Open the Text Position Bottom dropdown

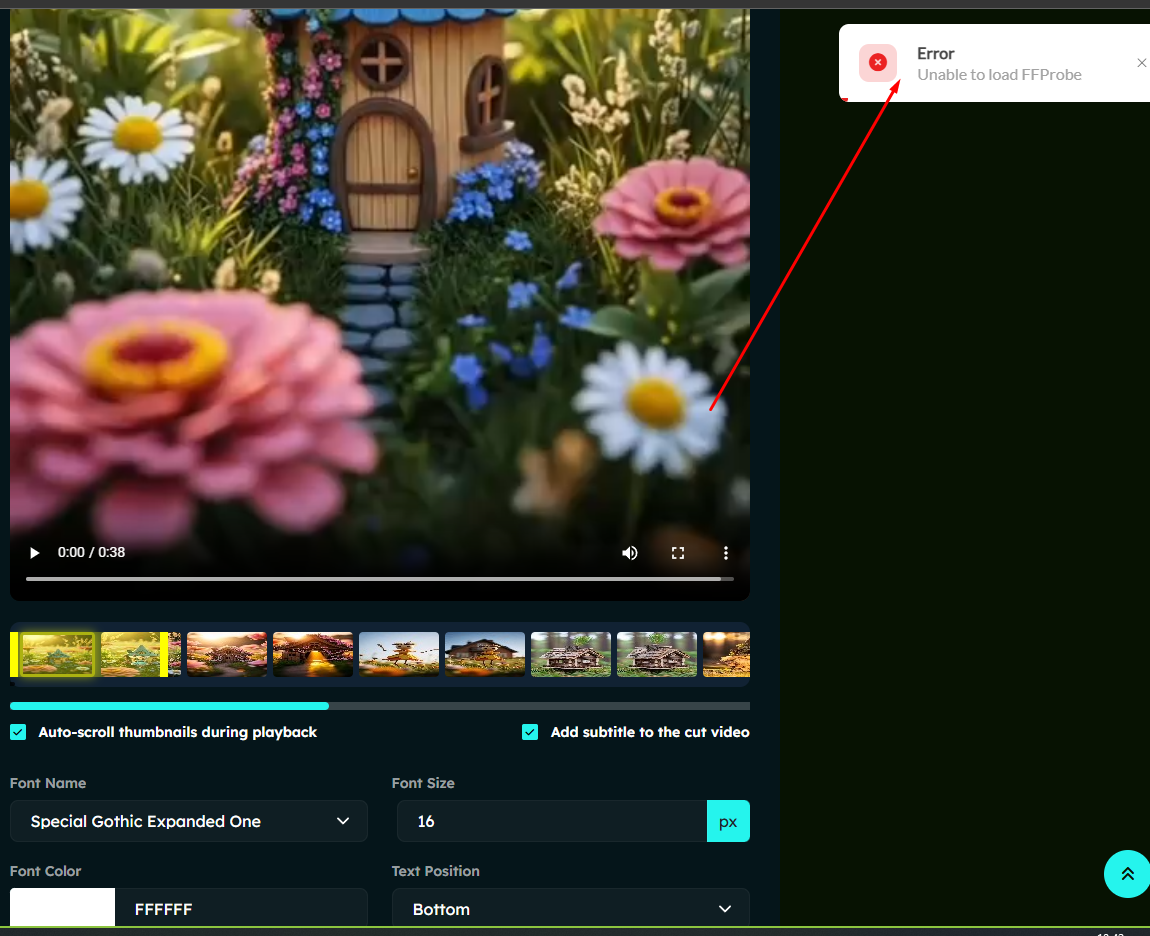point(571,908)
